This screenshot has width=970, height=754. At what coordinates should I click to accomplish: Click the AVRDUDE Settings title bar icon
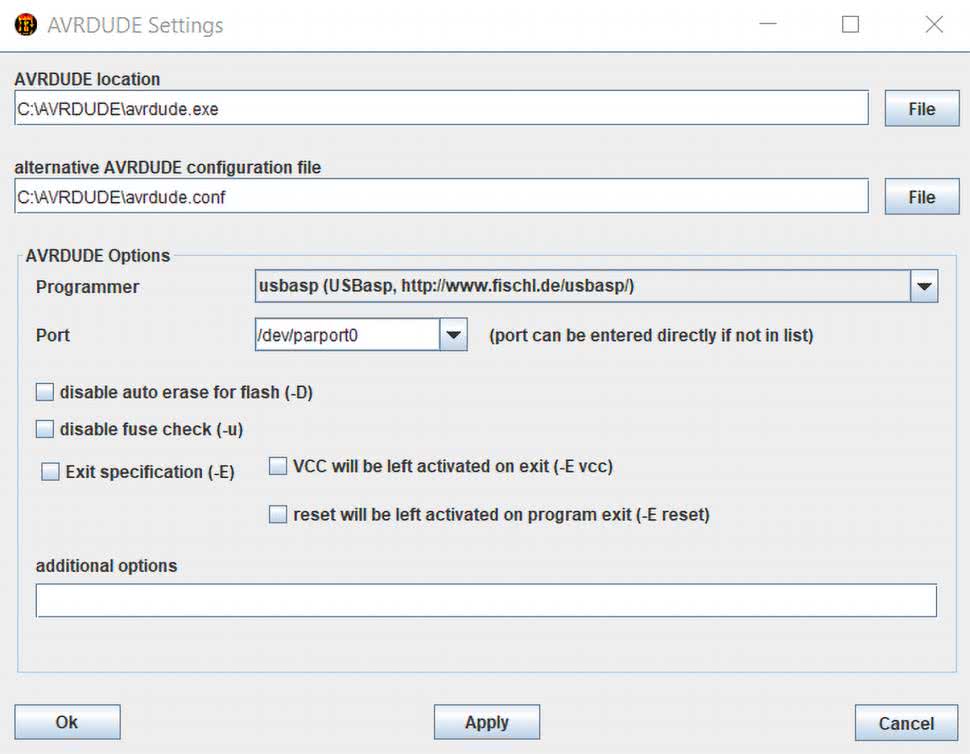point(26,25)
